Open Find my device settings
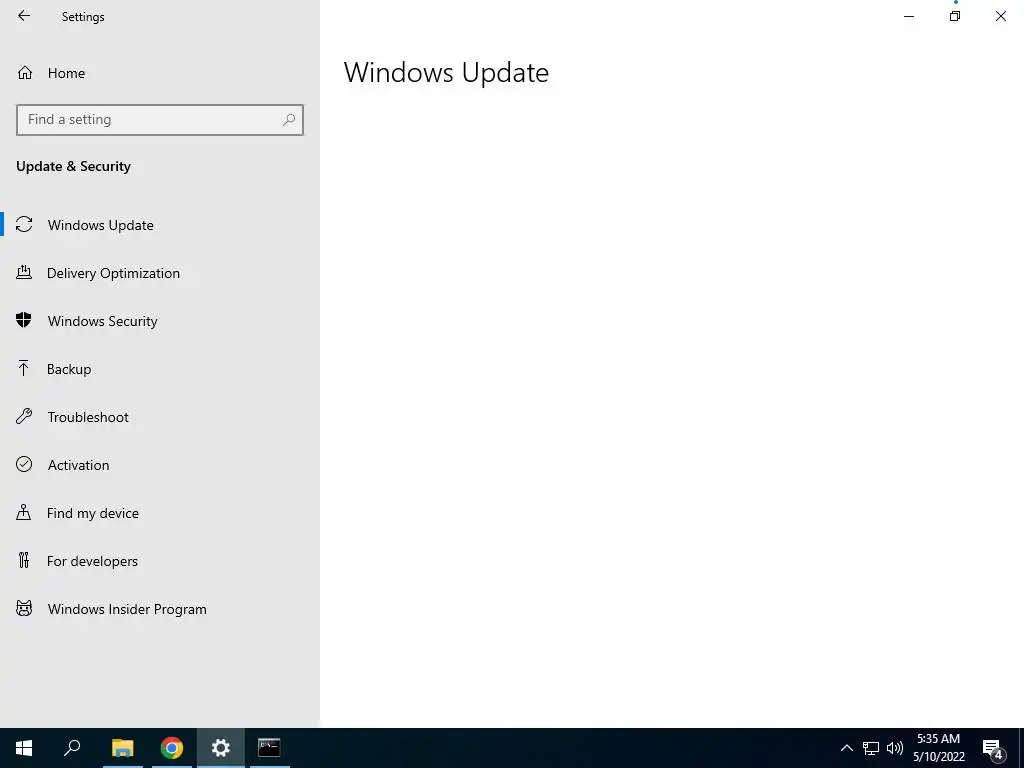This screenshot has height=768, width=1024. pyautogui.click(x=160, y=513)
